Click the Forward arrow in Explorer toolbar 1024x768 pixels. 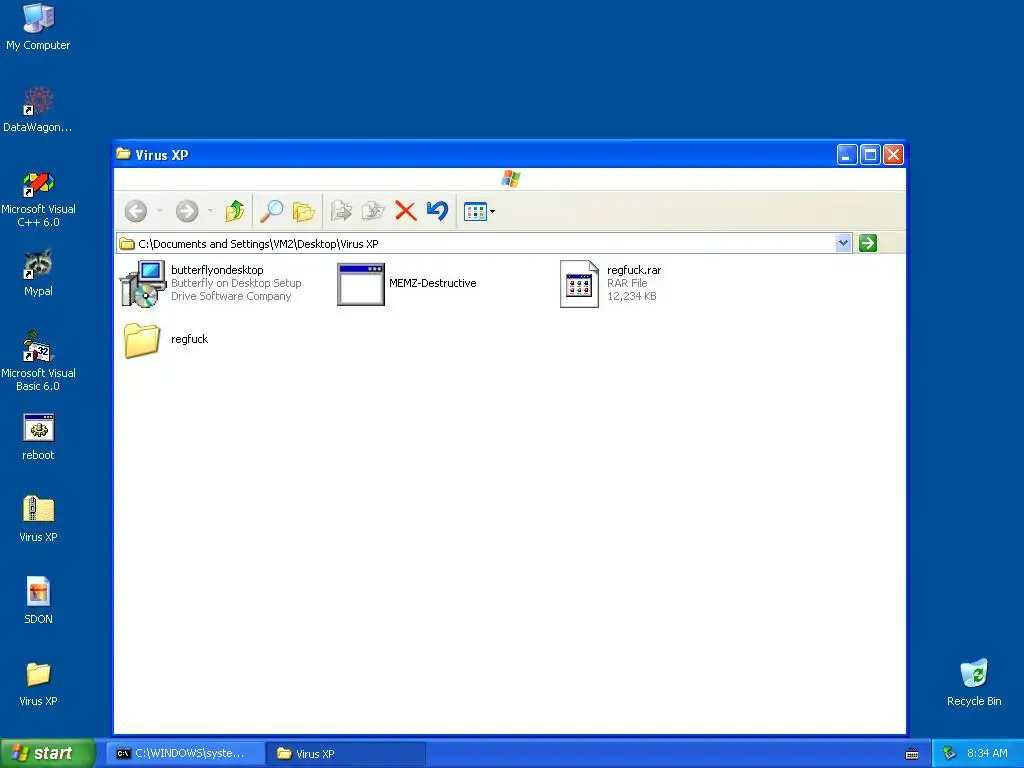click(187, 211)
